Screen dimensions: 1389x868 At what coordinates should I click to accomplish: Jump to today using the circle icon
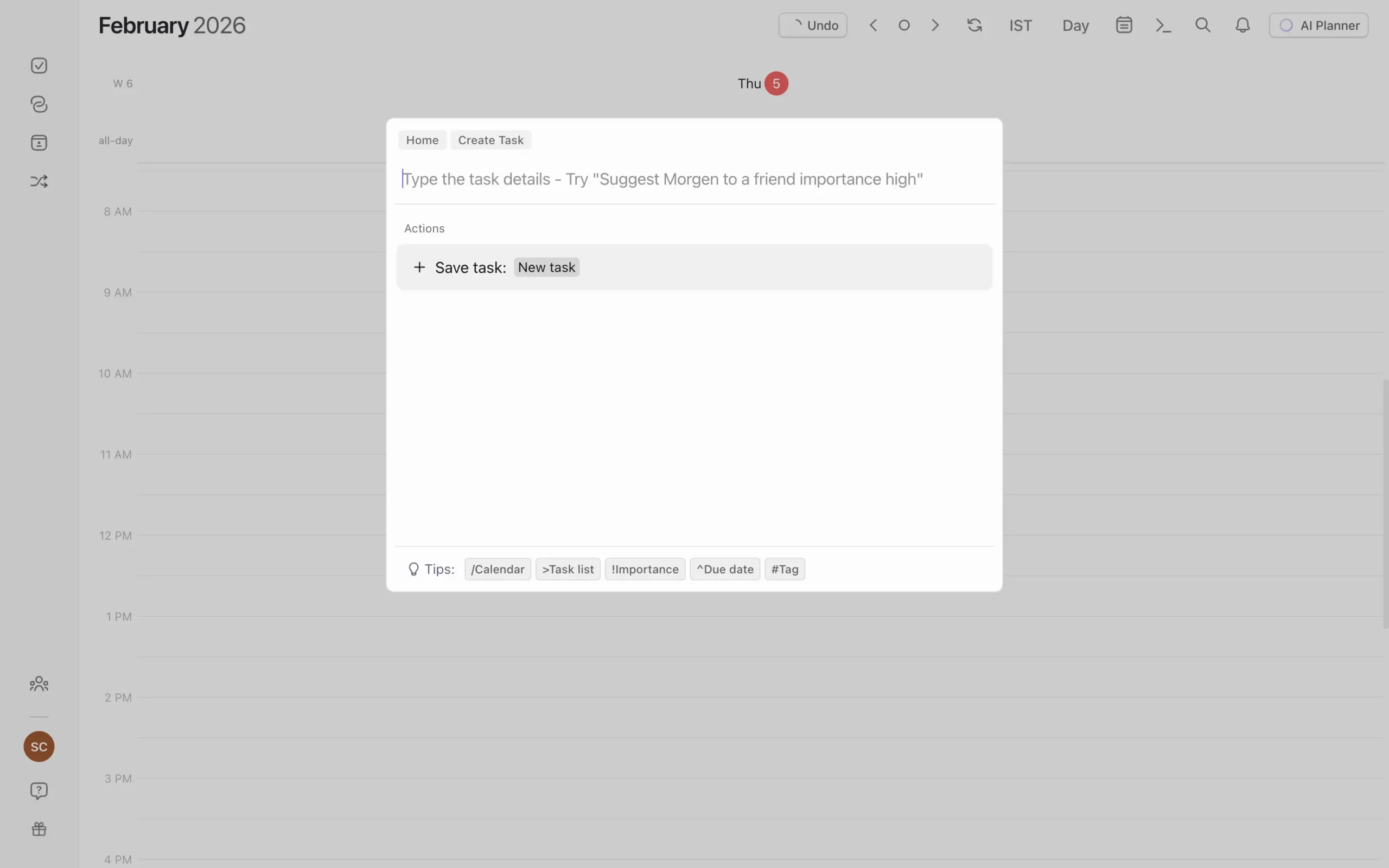click(x=904, y=25)
